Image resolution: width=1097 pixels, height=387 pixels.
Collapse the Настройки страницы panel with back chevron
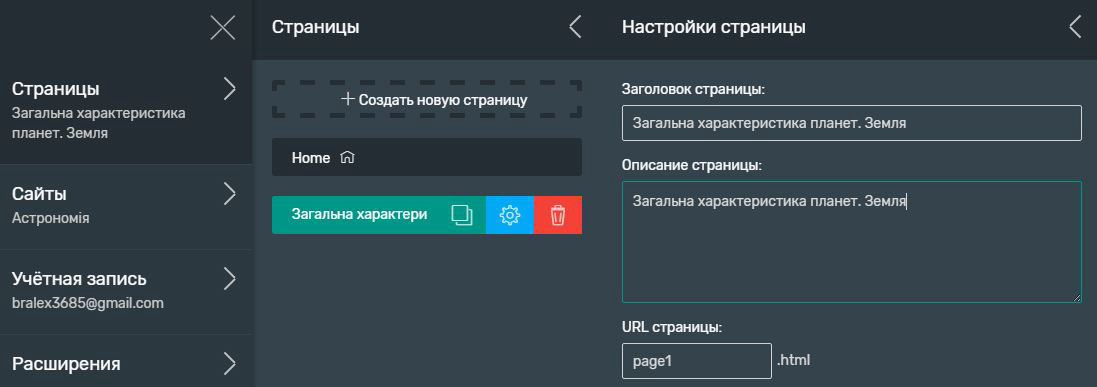[x=1075, y=27]
